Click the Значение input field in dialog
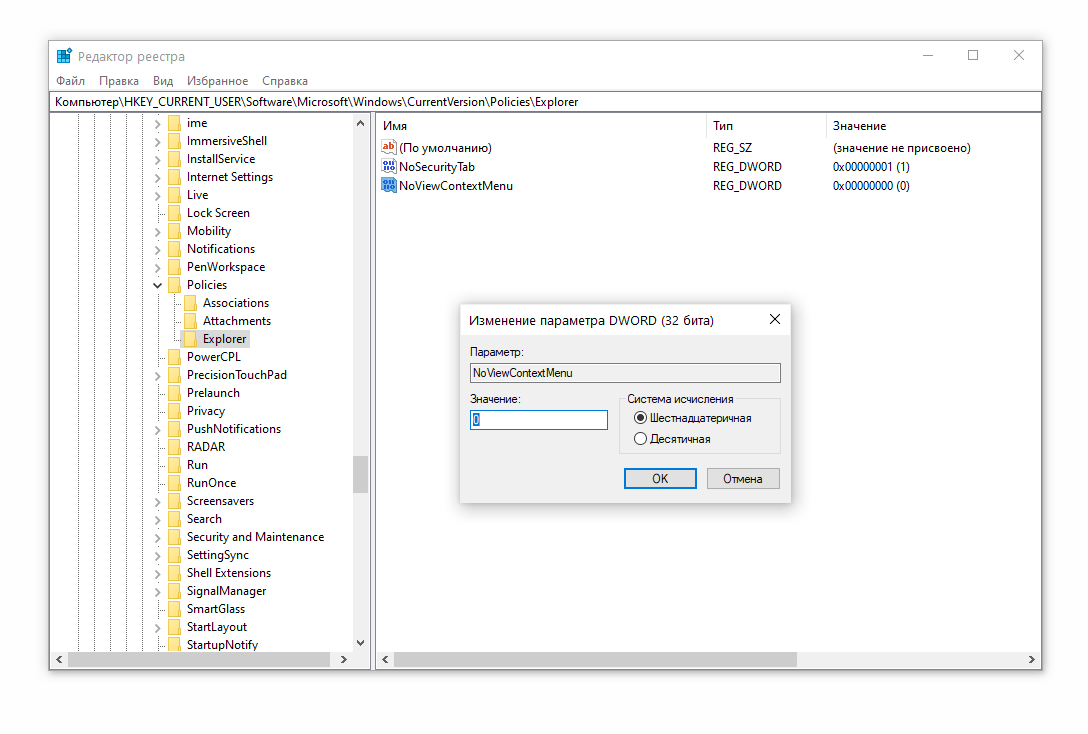This screenshot has width=1088, height=734. (538, 420)
